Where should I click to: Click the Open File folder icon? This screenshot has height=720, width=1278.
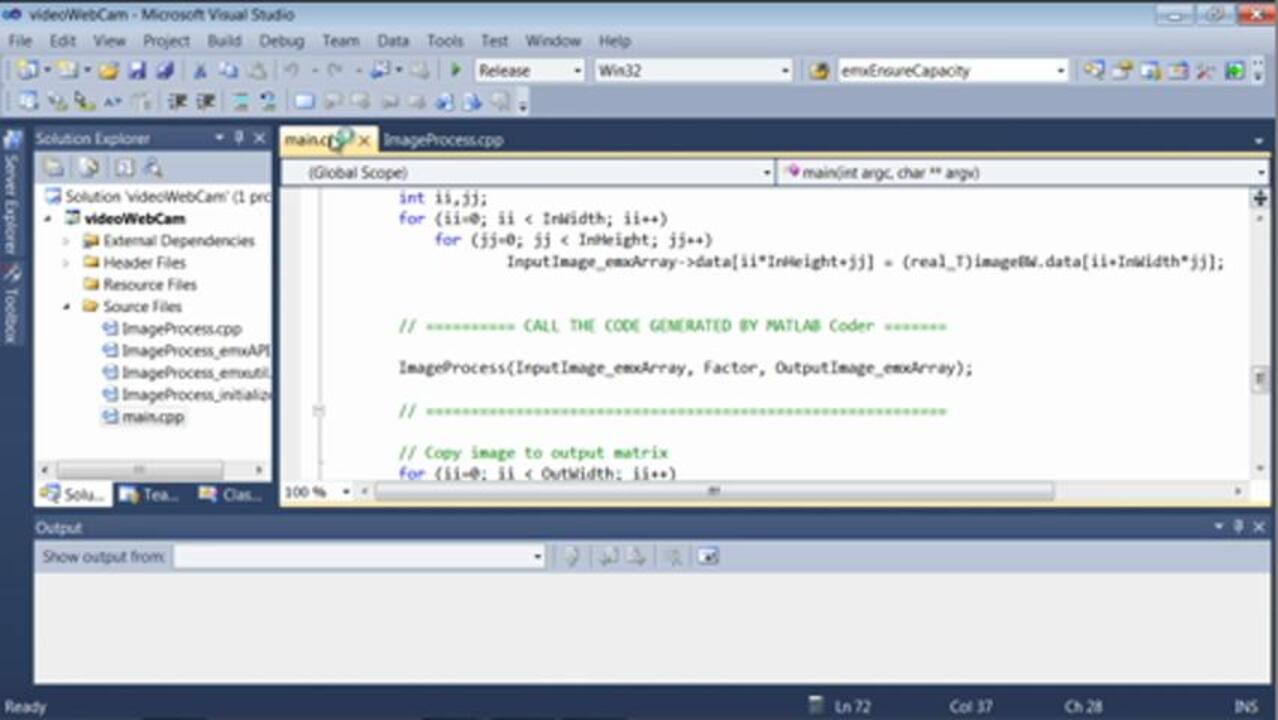click(108, 70)
